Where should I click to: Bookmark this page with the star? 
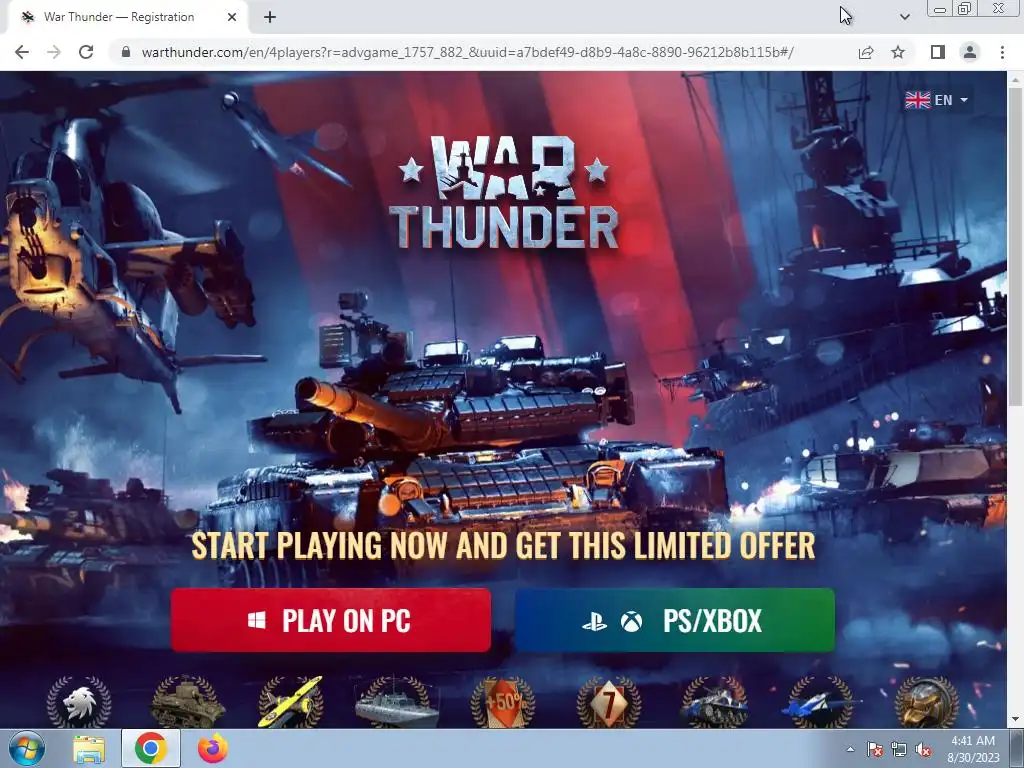[898, 52]
